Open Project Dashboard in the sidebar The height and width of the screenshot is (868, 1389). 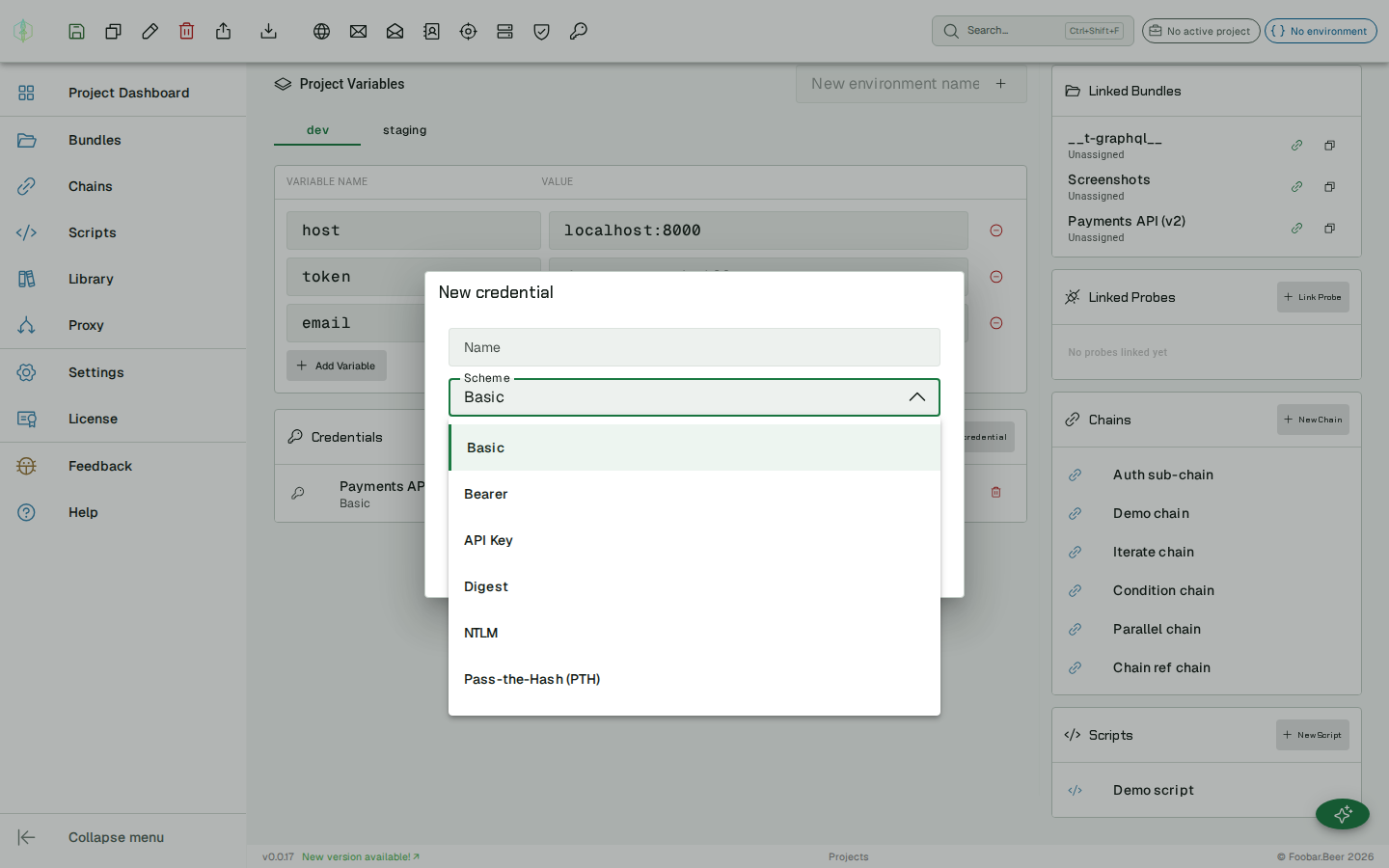click(x=123, y=93)
